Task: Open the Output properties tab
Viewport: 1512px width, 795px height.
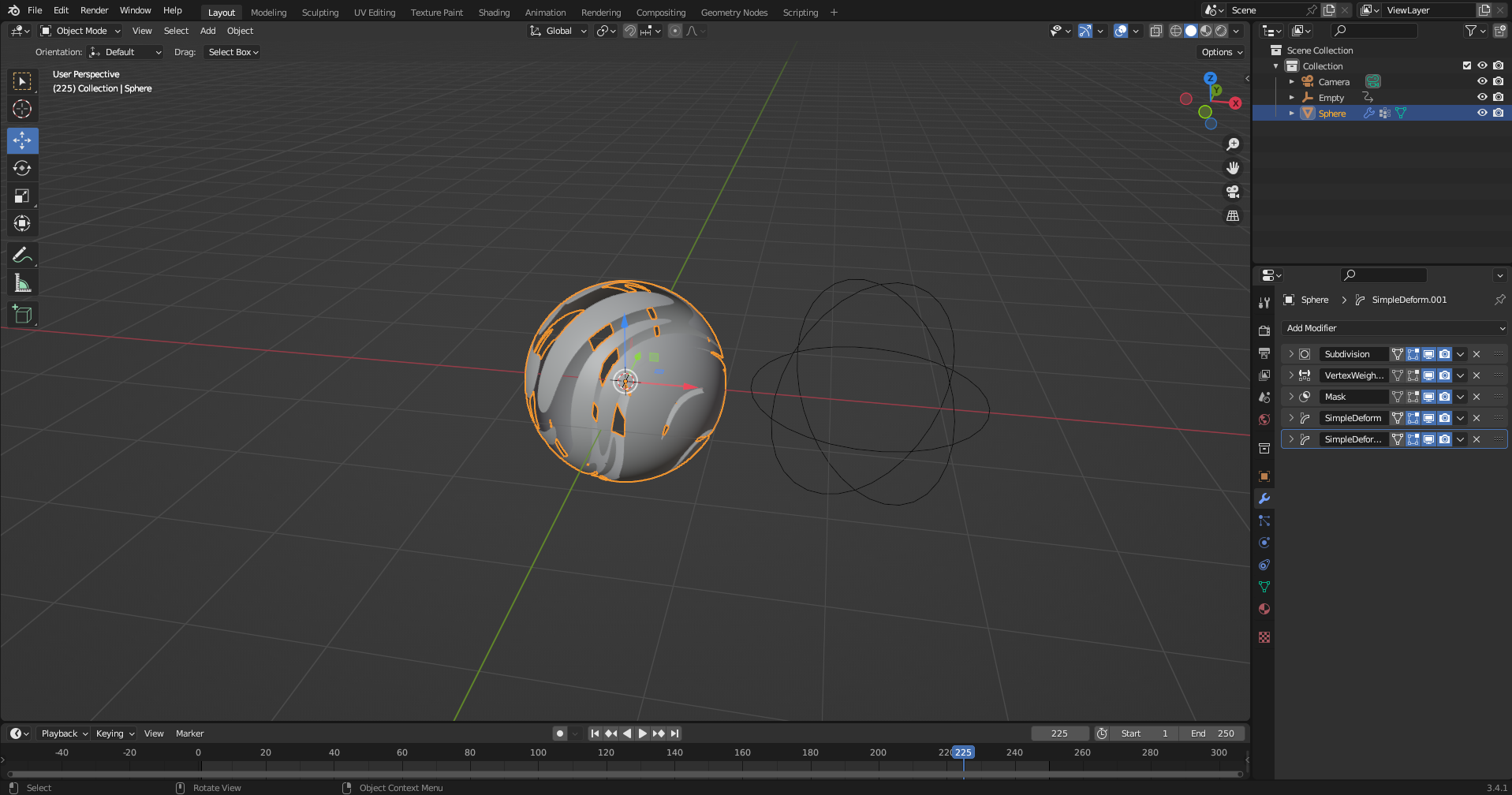Action: click(1264, 353)
